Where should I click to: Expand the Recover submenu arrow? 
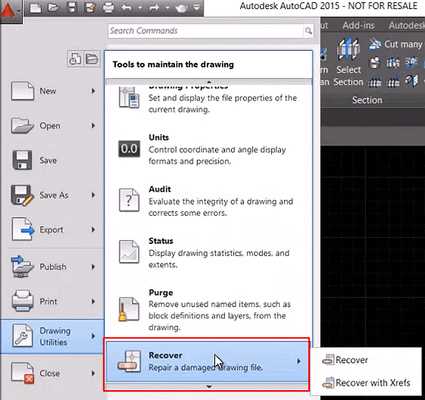tap(299, 361)
